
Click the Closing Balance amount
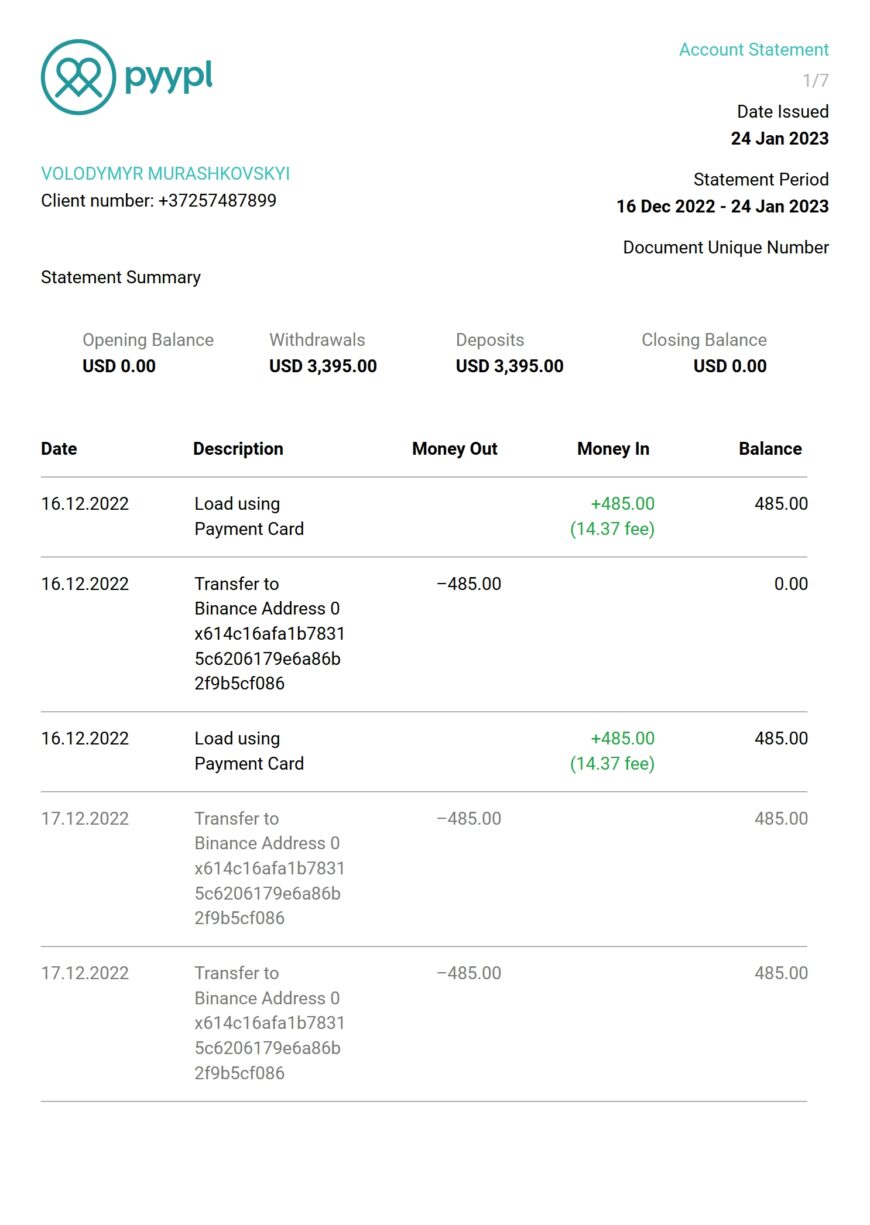click(x=730, y=366)
